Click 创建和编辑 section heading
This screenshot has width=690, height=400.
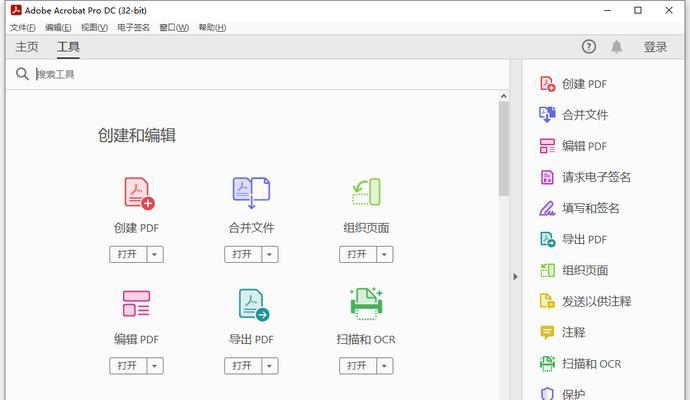pos(136,135)
